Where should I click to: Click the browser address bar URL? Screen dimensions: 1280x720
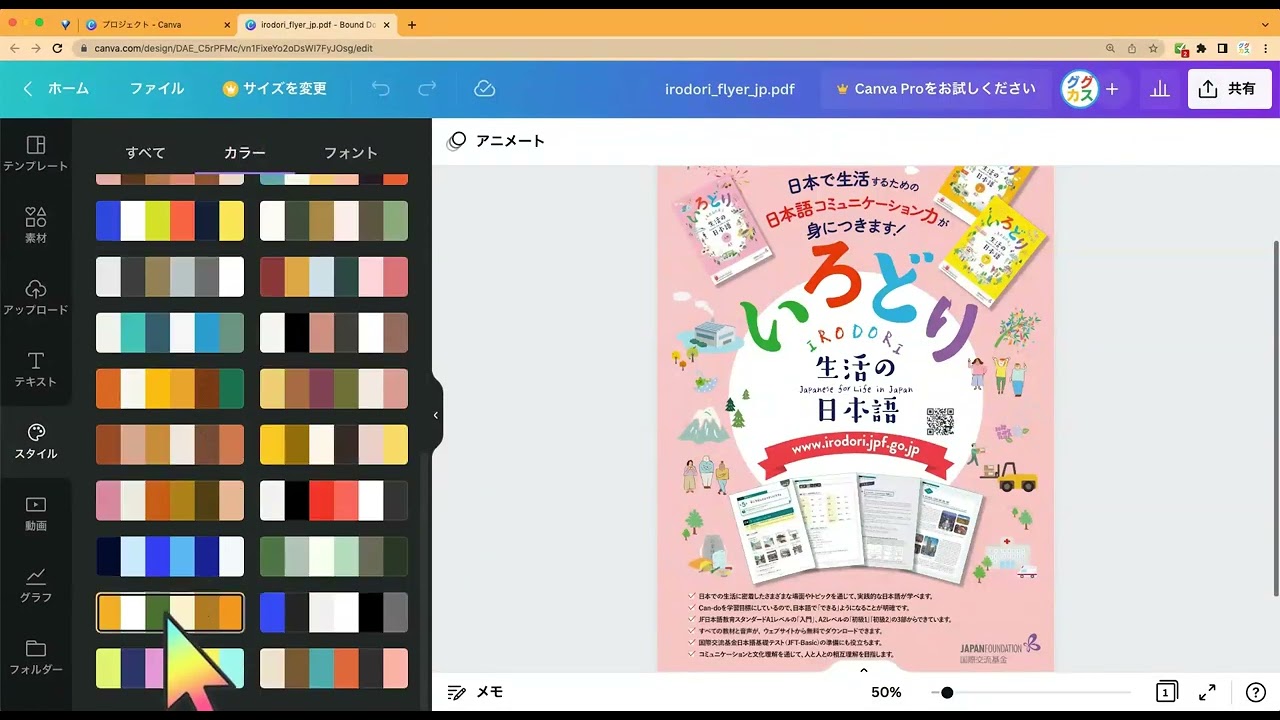coord(234,48)
